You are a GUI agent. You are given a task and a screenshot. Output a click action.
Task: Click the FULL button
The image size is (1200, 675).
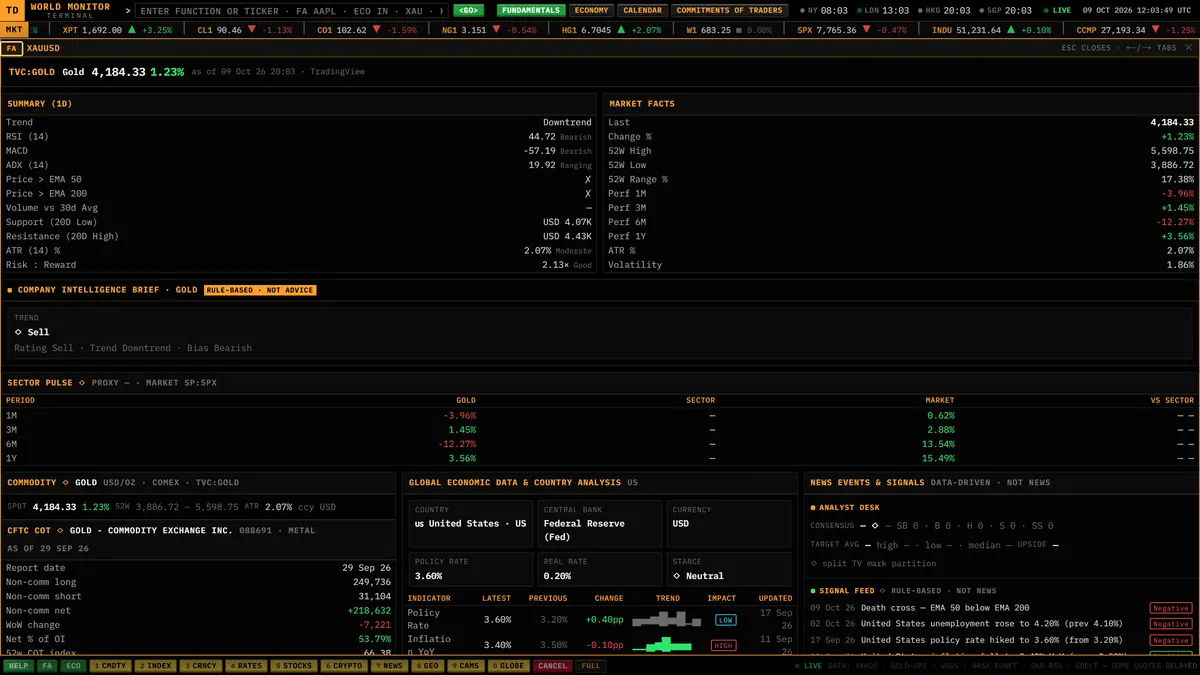point(590,665)
